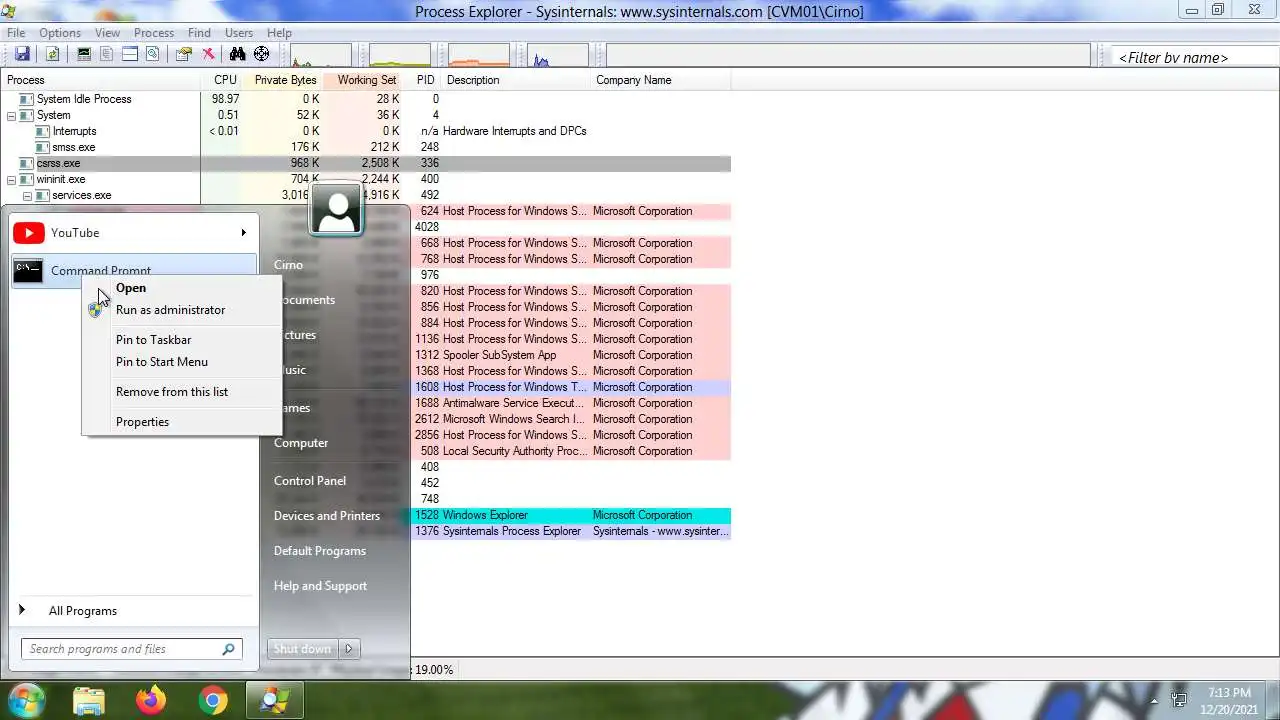Click the Find Window's Process crosshair icon
The width and height of the screenshot is (1280, 720).
tap(262, 55)
